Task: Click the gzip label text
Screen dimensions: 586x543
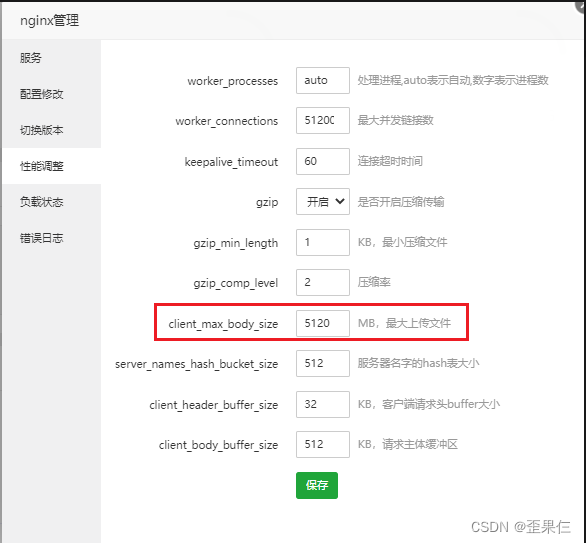Action: (267, 203)
